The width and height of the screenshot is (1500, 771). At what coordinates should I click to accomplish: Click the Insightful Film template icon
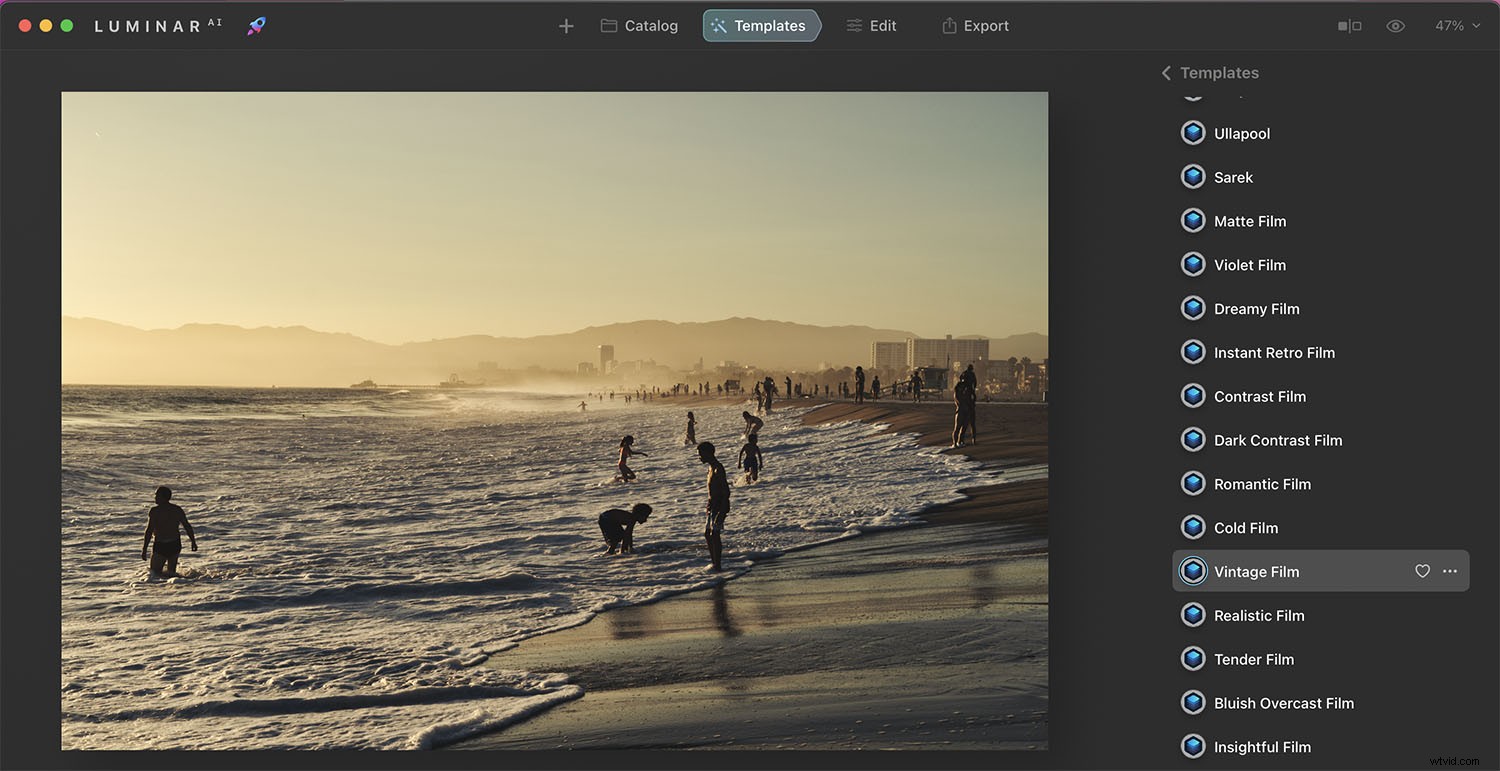pos(1193,746)
